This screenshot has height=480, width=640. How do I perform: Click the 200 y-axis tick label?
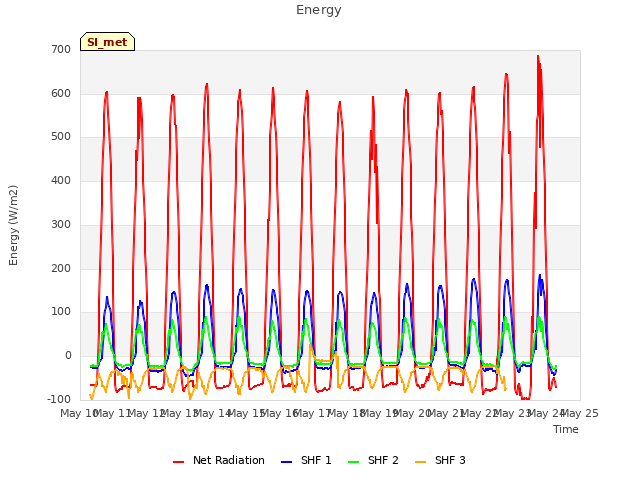(x=61, y=269)
